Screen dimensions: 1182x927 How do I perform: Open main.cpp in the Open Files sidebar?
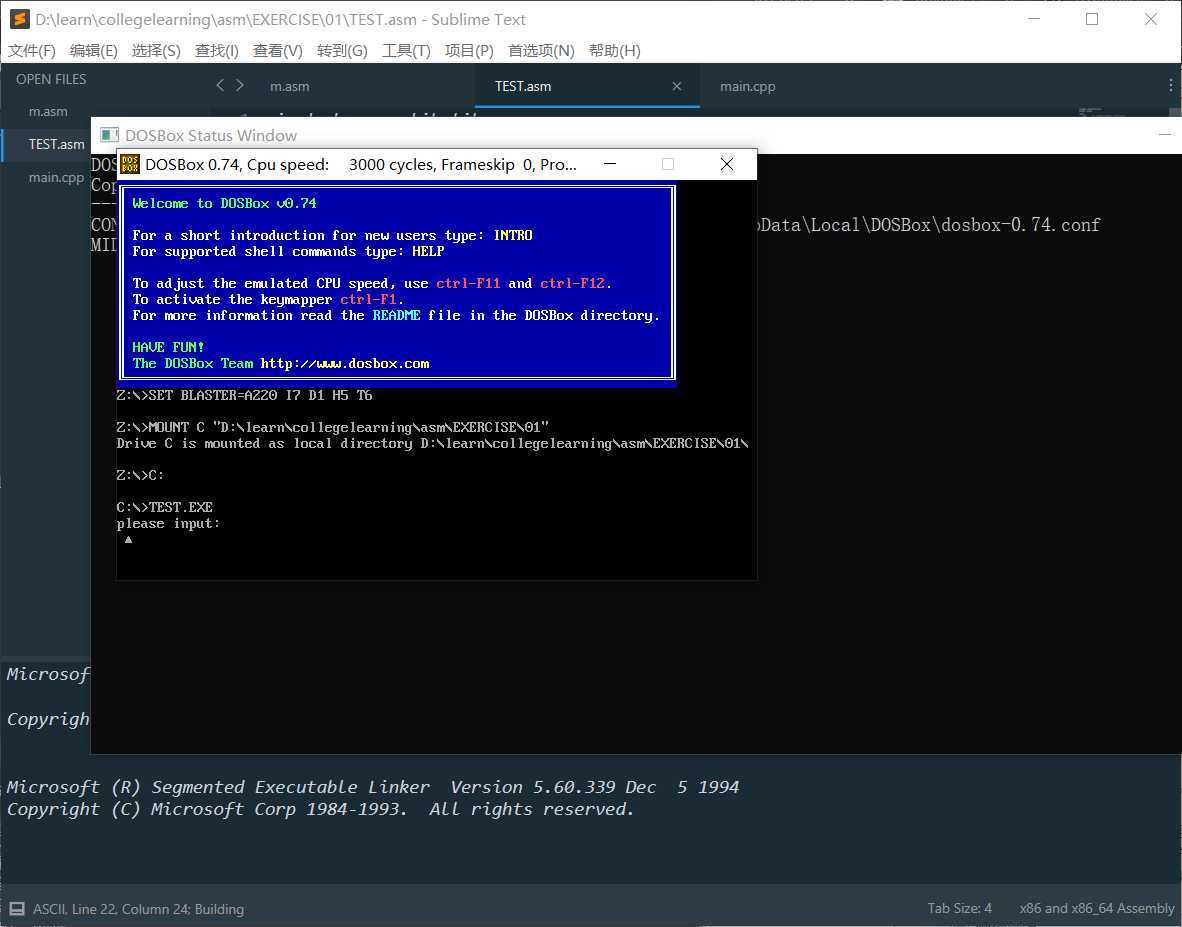click(x=57, y=177)
